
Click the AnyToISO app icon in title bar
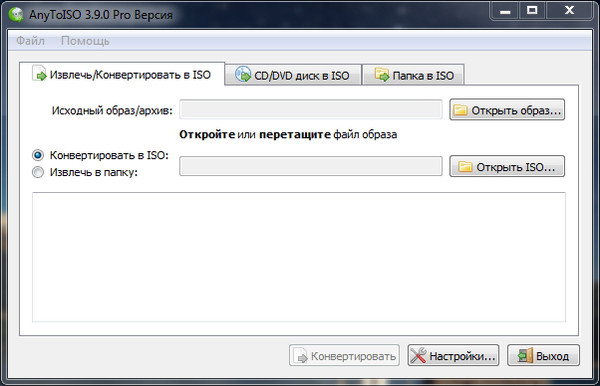[16, 15]
